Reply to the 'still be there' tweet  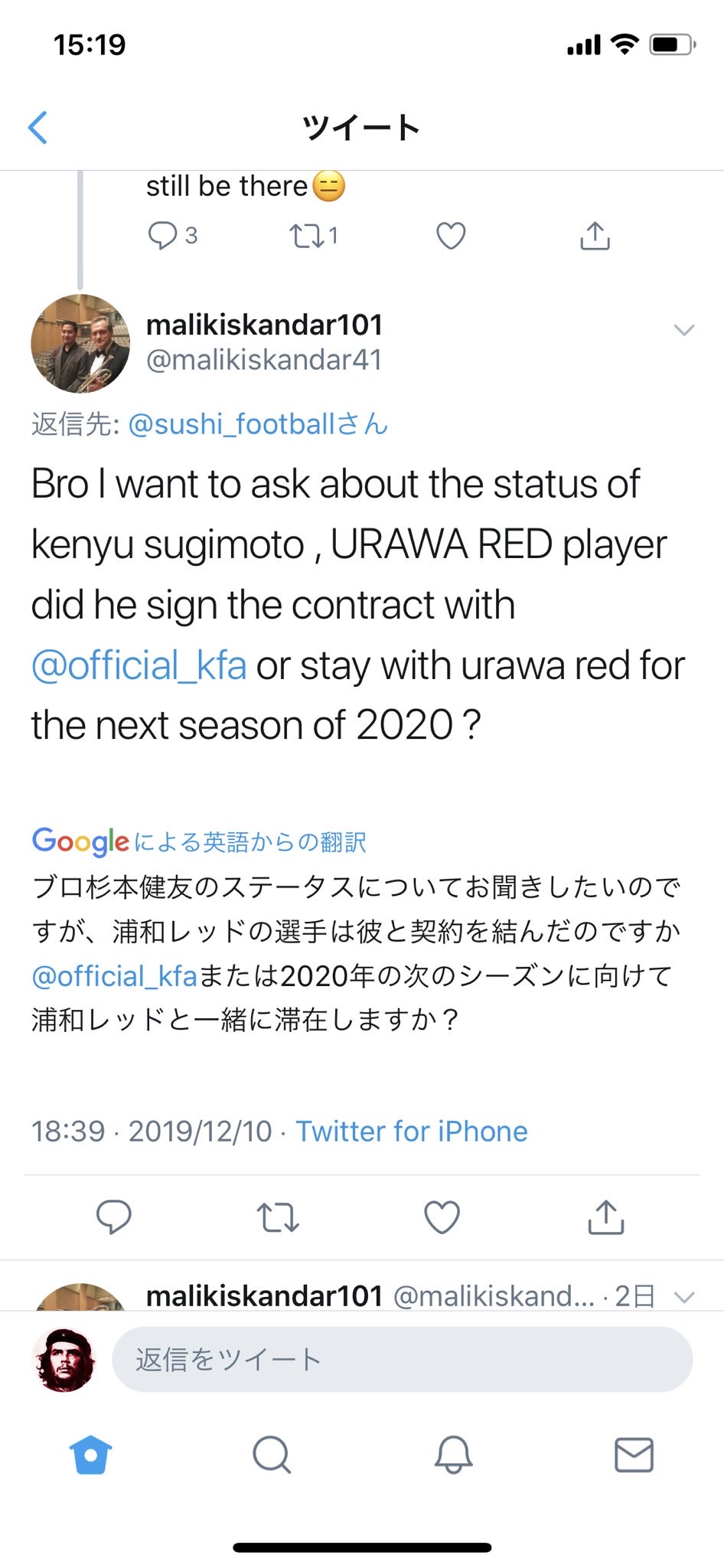[162, 236]
